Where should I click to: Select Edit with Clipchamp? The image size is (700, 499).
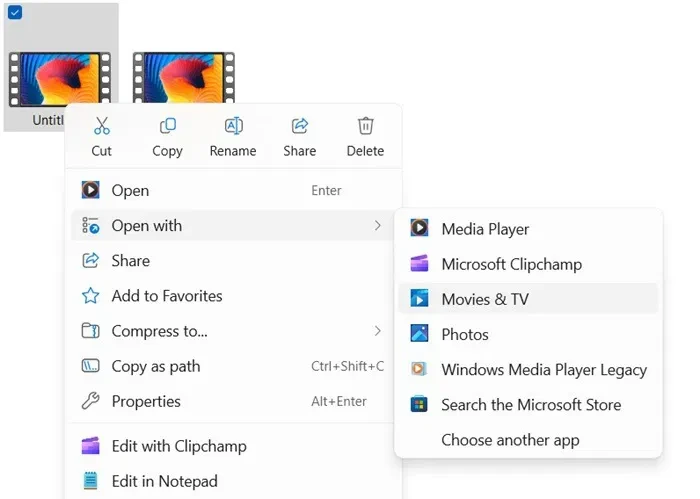(233, 446)
